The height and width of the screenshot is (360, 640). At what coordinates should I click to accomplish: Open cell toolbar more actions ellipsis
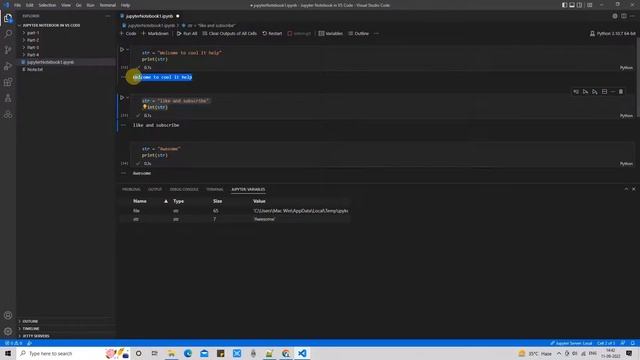[x=613, y=92]
